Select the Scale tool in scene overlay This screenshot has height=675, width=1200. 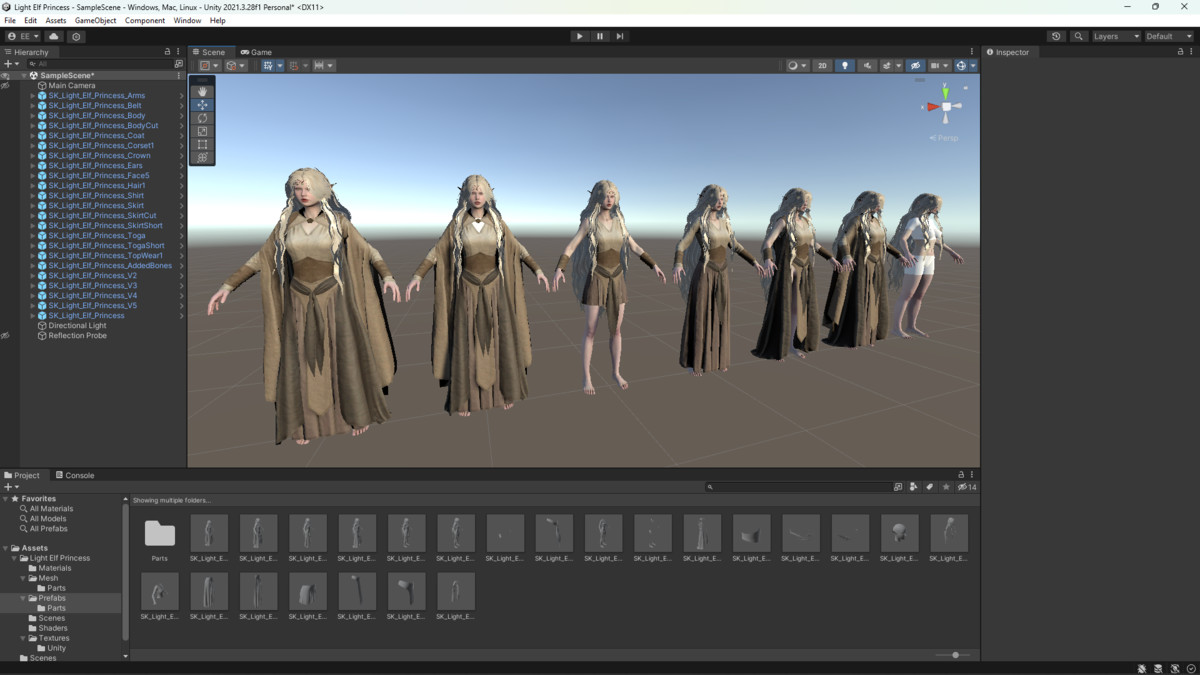click(202, 131)
